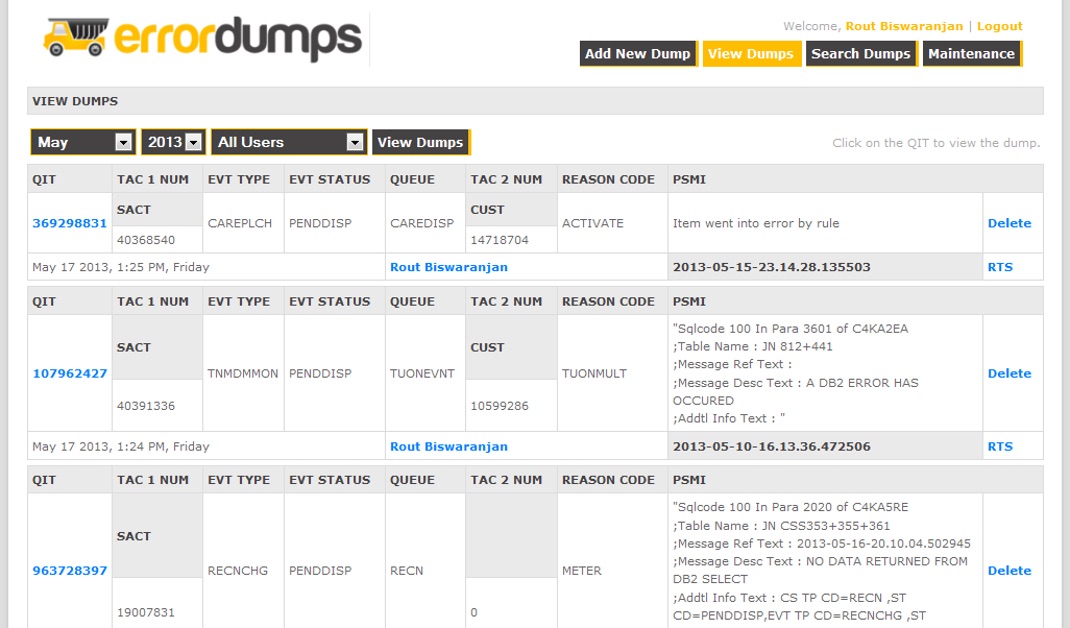Open Rout Biswaranjan link under CAREDISP row
This screenshot has width=1070, height=628.
tap(448, 267)
